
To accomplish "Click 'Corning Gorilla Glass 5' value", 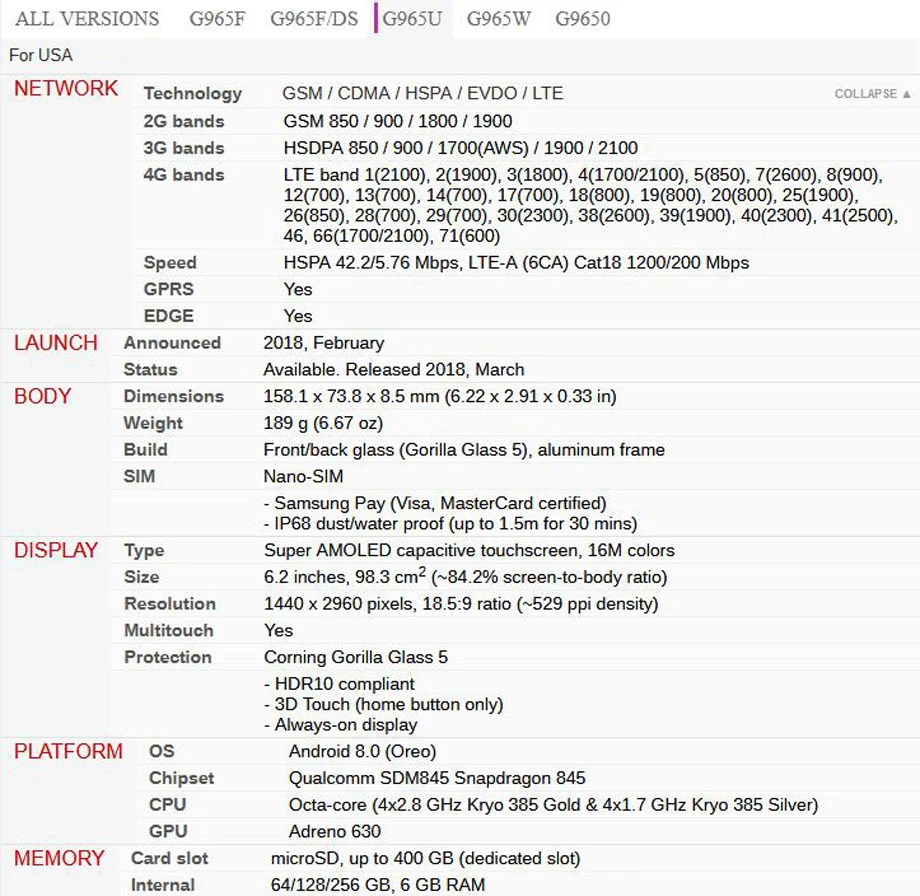I will (x=356, y=657).
